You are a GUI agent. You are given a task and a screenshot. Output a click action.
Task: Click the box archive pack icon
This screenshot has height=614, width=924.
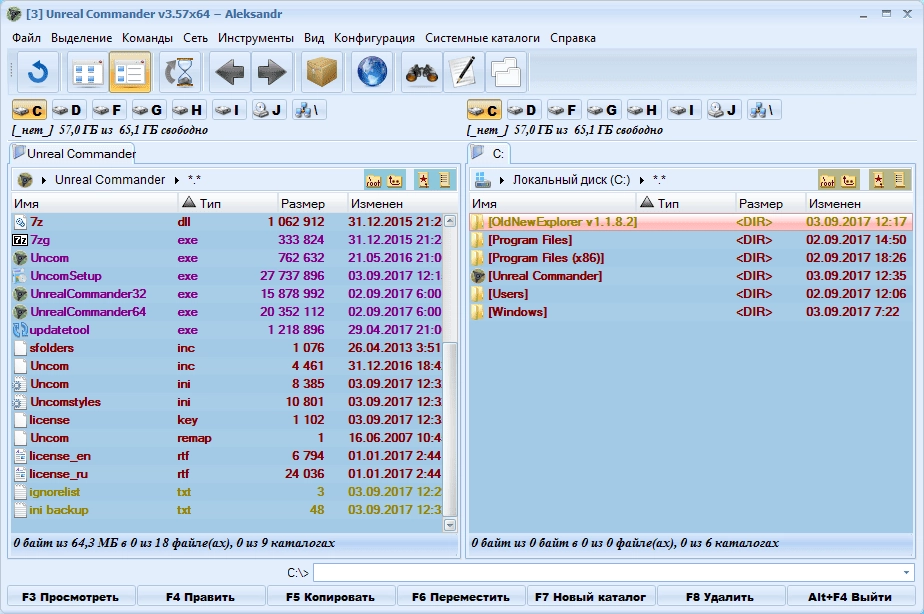tap(322, 72)
